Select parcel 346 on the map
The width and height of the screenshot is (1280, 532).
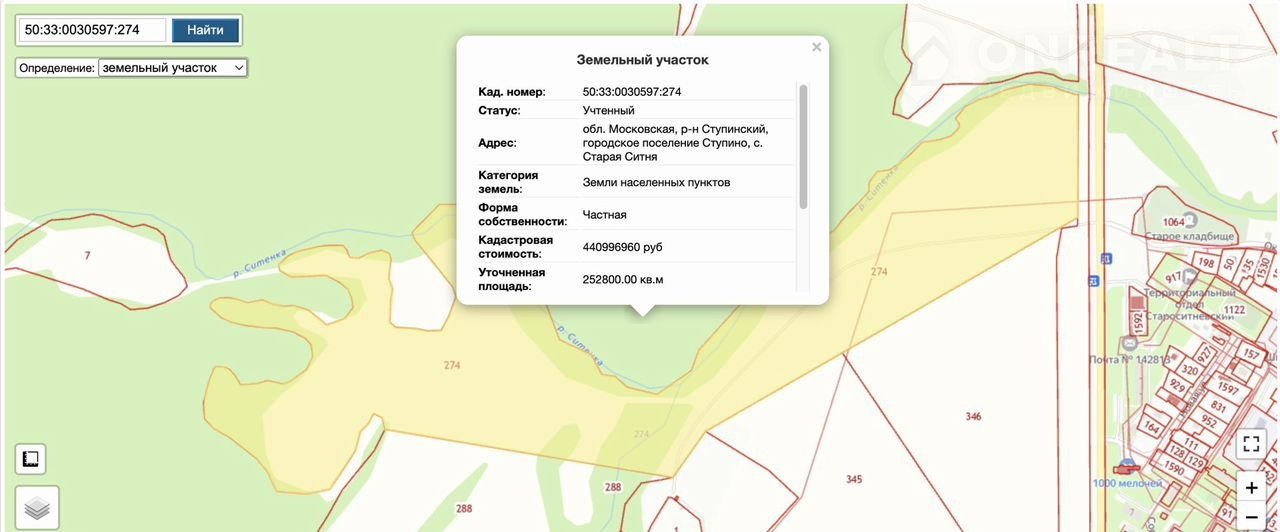973,416
